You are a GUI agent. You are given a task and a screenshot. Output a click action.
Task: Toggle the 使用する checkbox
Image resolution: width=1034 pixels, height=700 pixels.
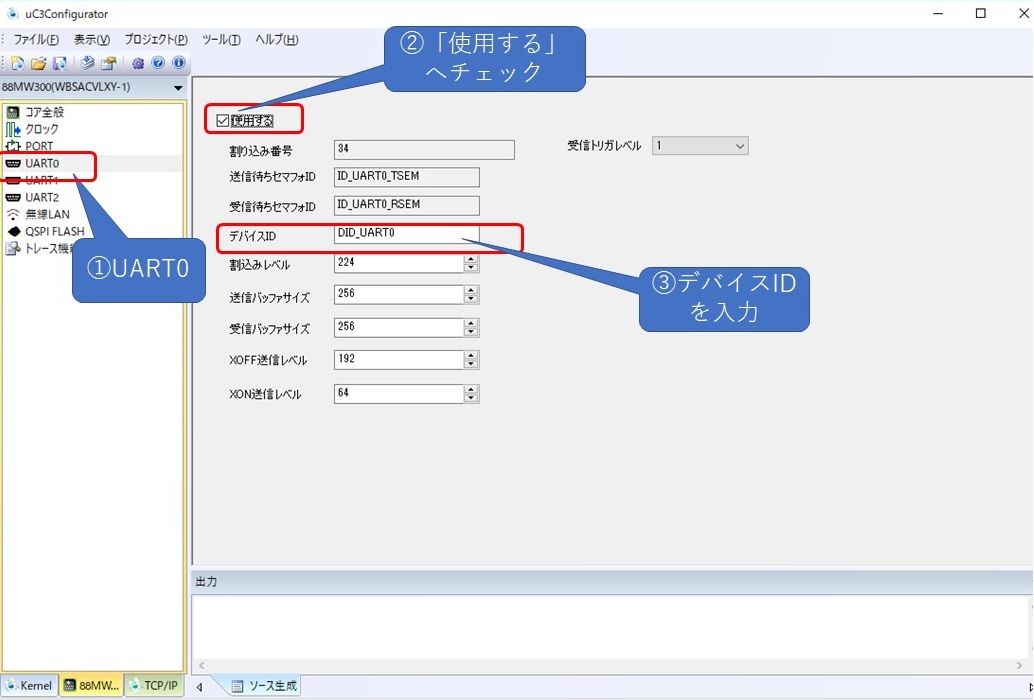222,121
